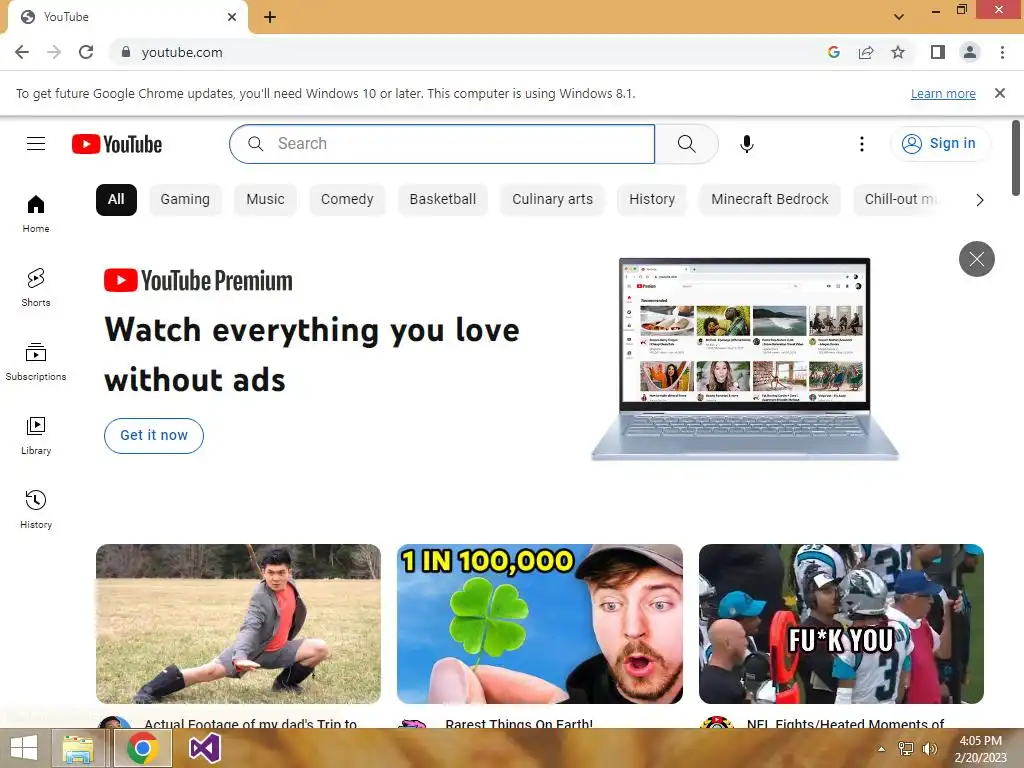
Task: Dismiss the Chrome update notice
Action: (999, 93)
